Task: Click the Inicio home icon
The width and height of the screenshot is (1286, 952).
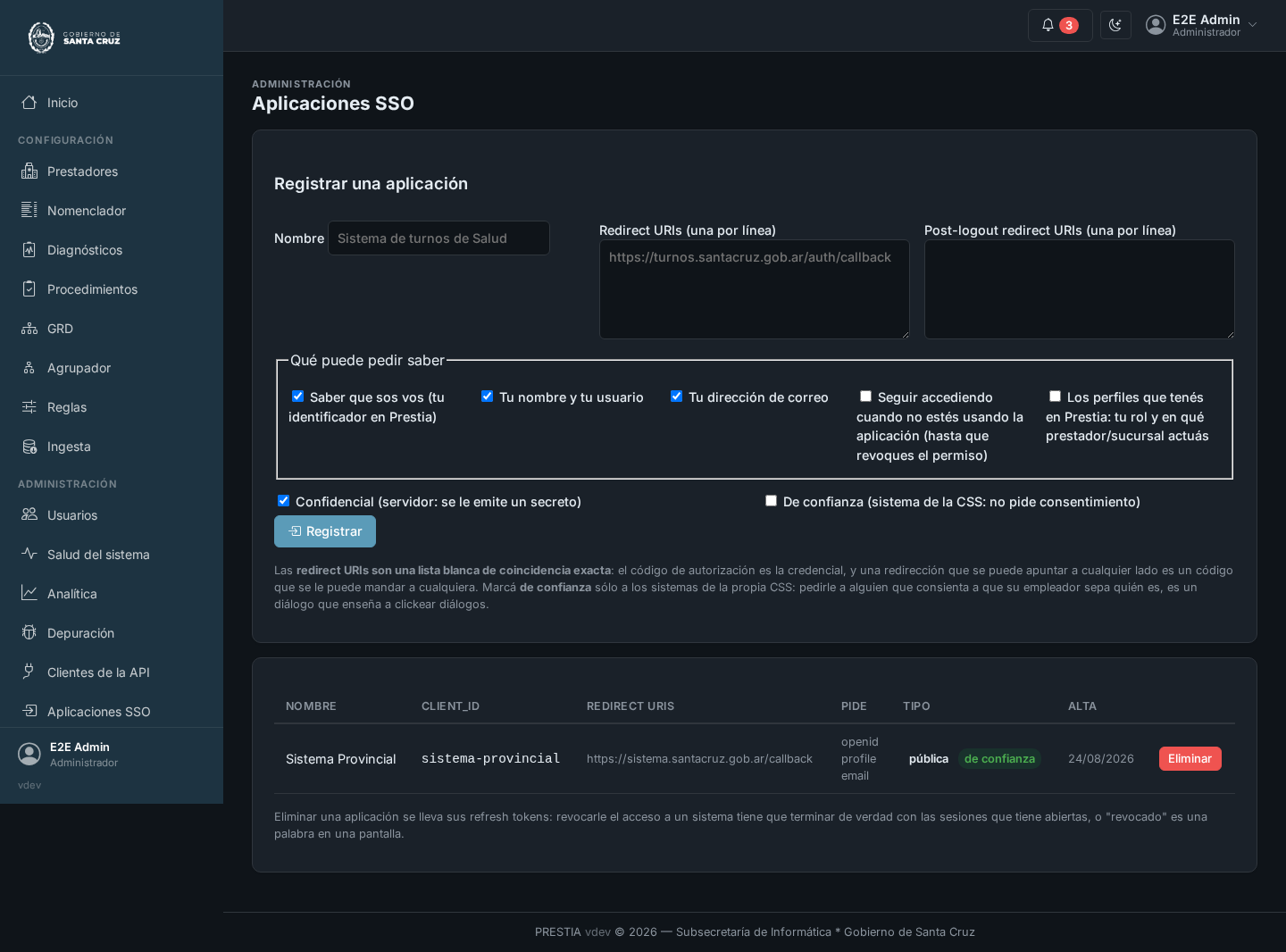Action: [29, 103]
